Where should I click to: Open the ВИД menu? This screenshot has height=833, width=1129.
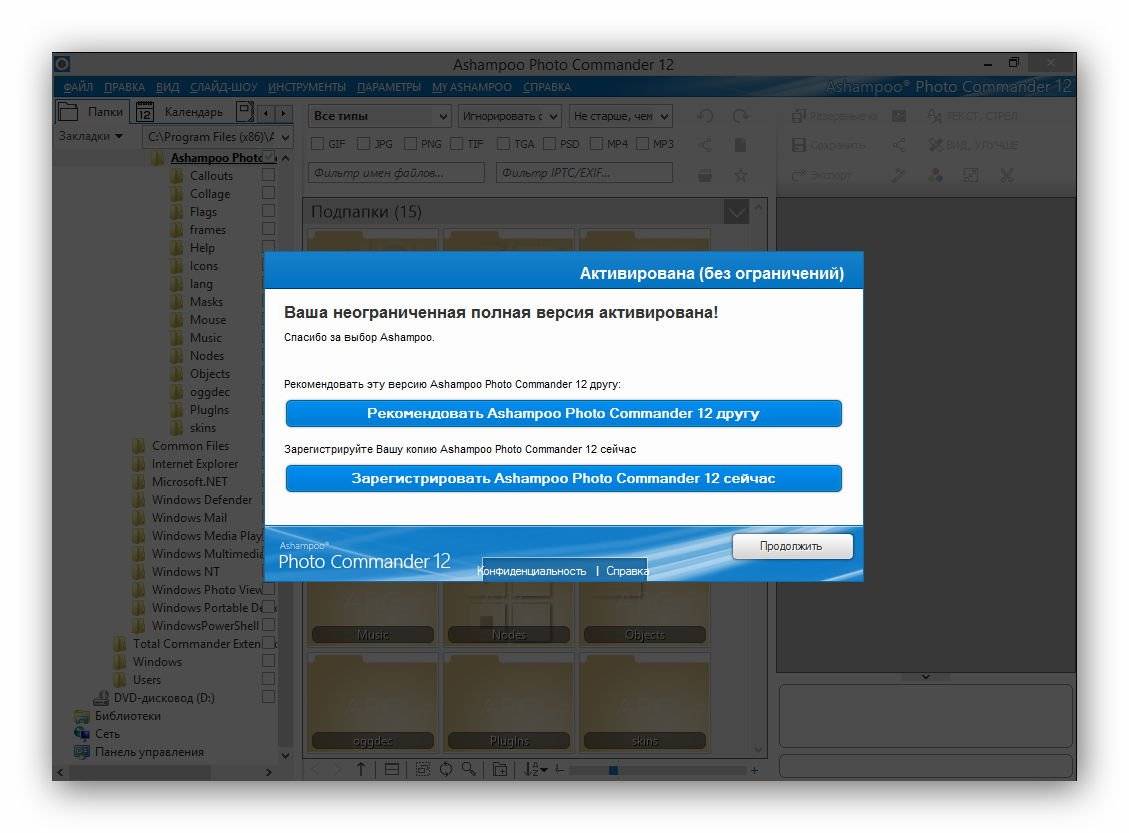pos(168,87)
